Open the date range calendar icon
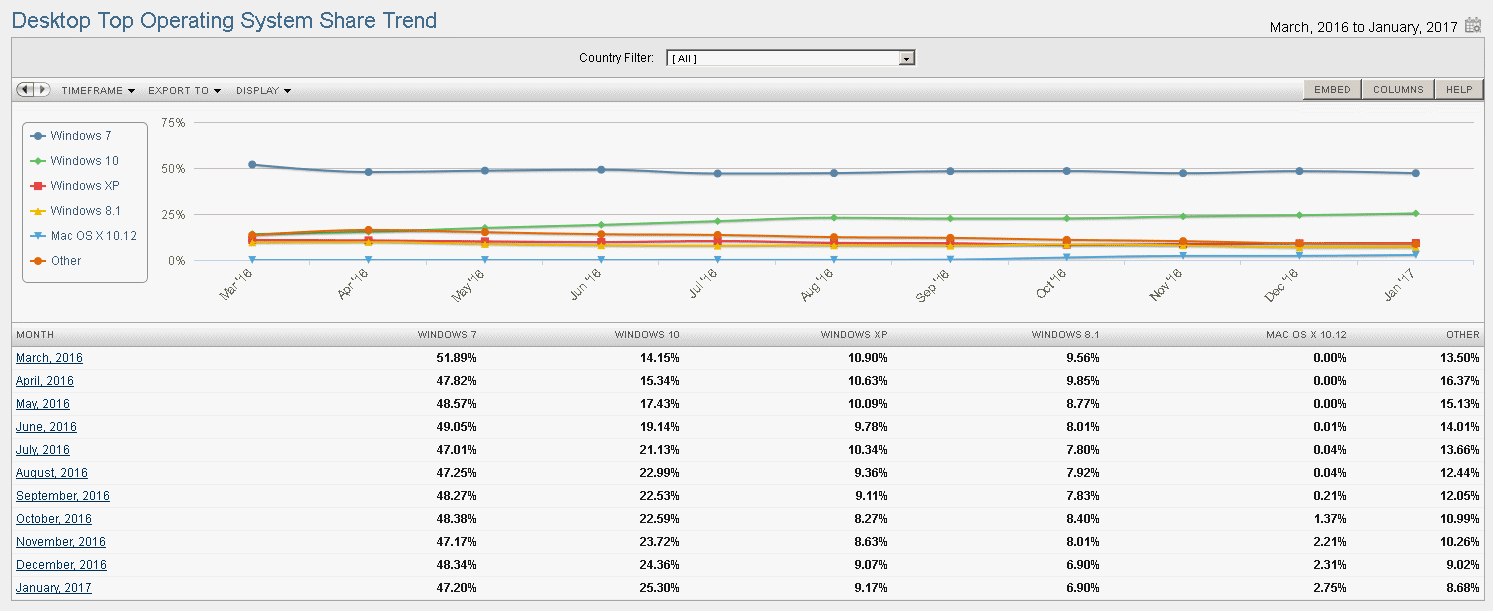1493x611 pixels. tap(1473, 26)
